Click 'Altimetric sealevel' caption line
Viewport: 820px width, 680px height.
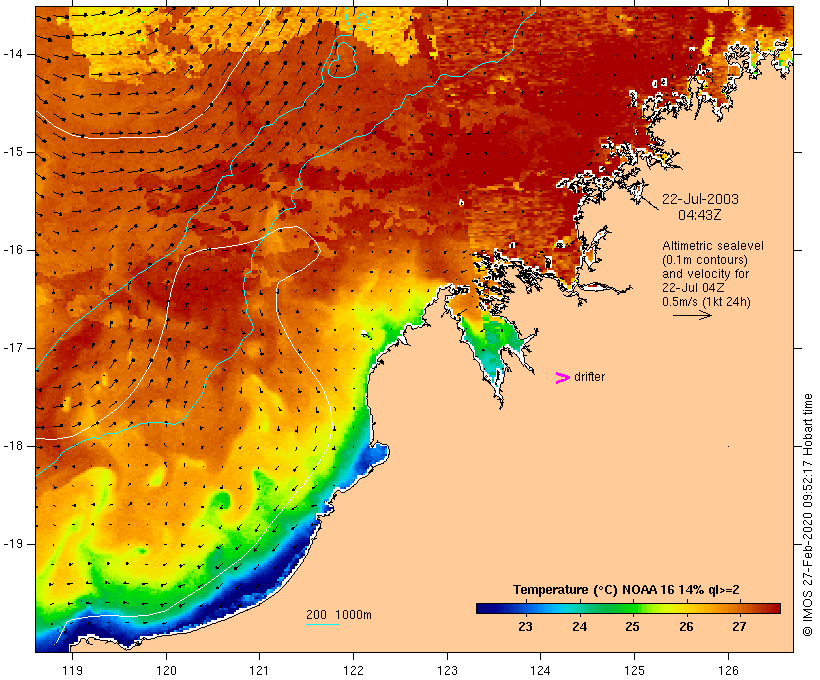[x=713, y=246]
